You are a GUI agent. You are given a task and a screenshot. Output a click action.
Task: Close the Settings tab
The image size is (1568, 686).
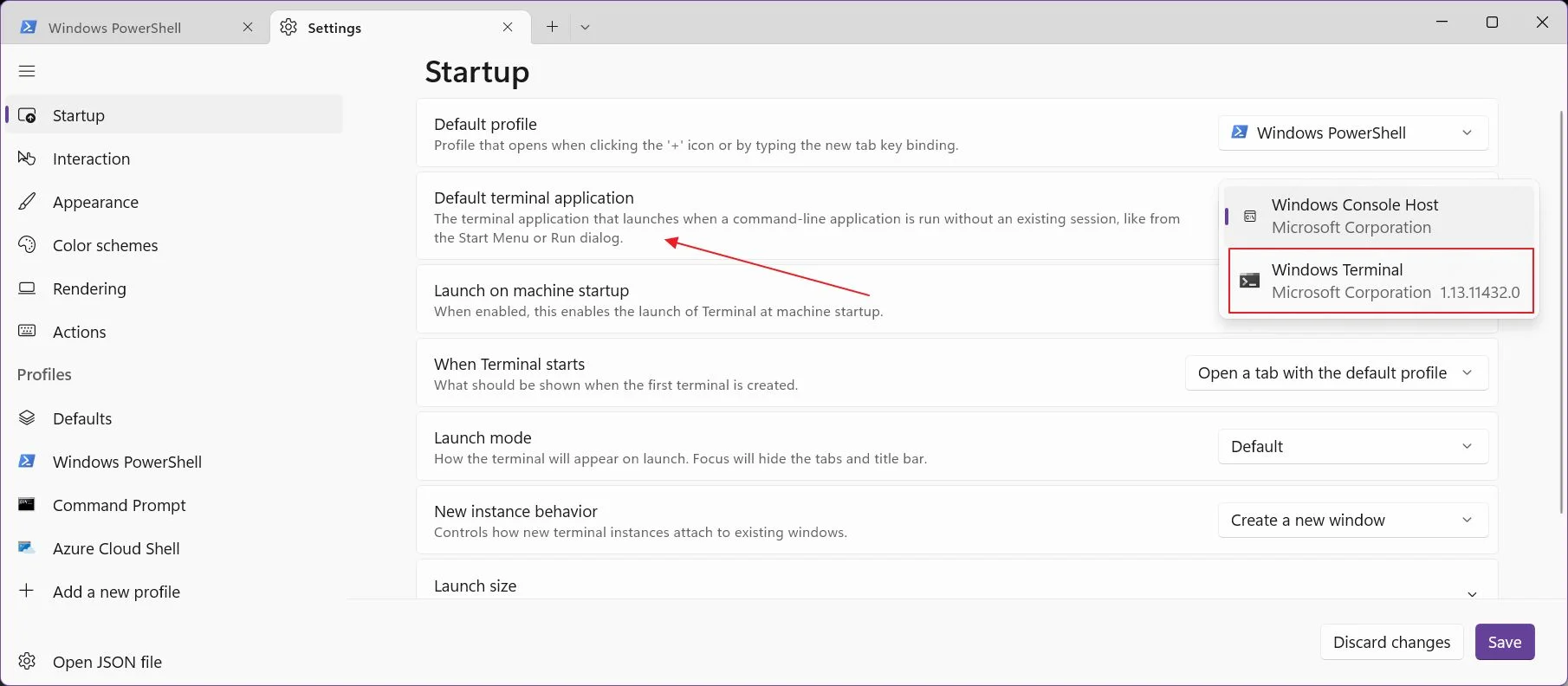(x=508, y=27)
